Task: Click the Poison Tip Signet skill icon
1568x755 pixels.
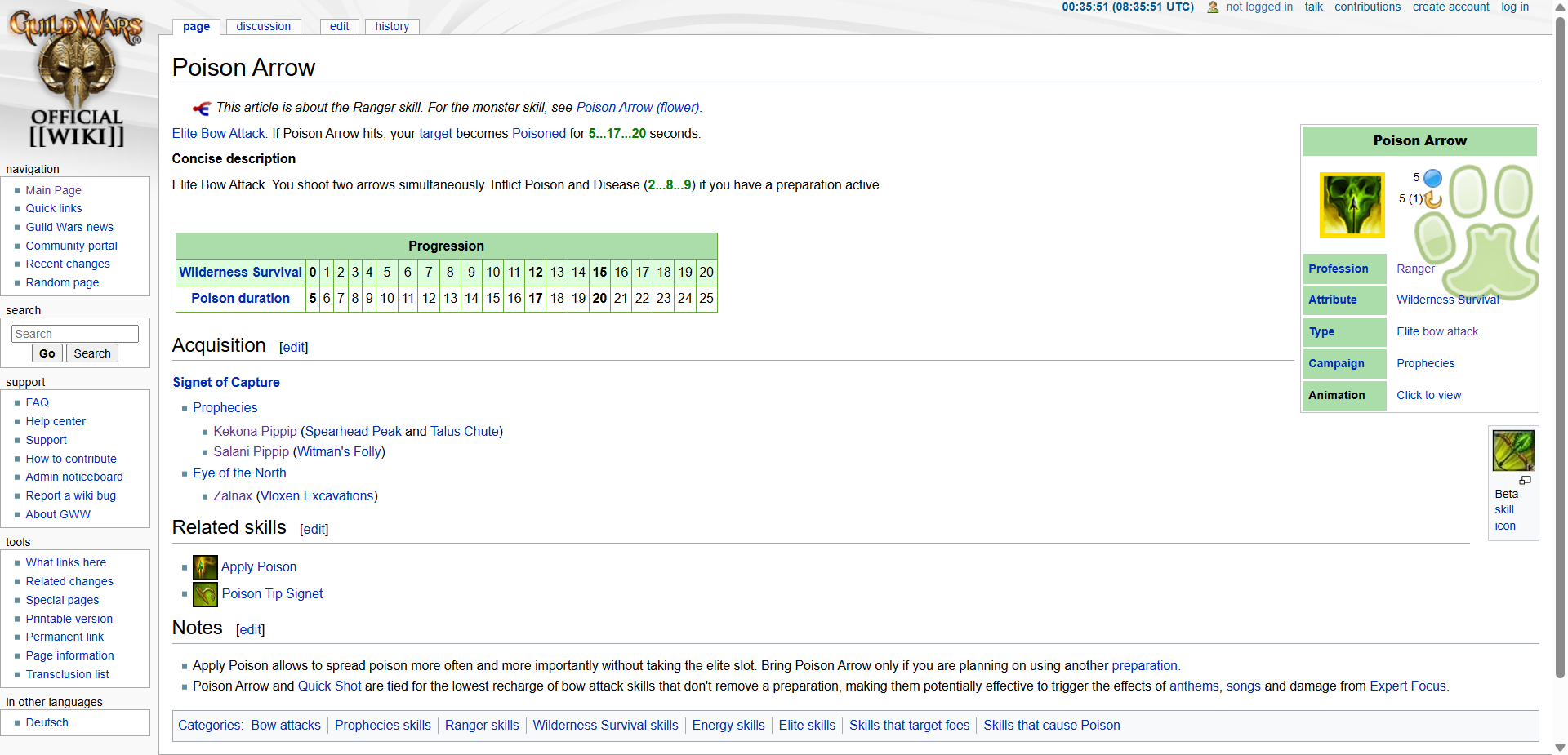Action: tap(205, 594)
